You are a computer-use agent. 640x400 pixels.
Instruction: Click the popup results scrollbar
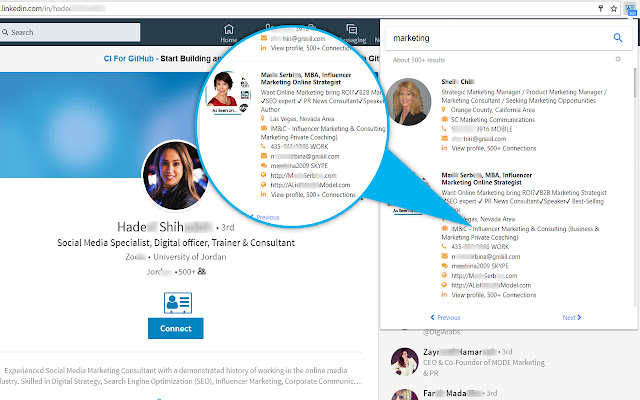pyautogui.click(x=635, y=83)
